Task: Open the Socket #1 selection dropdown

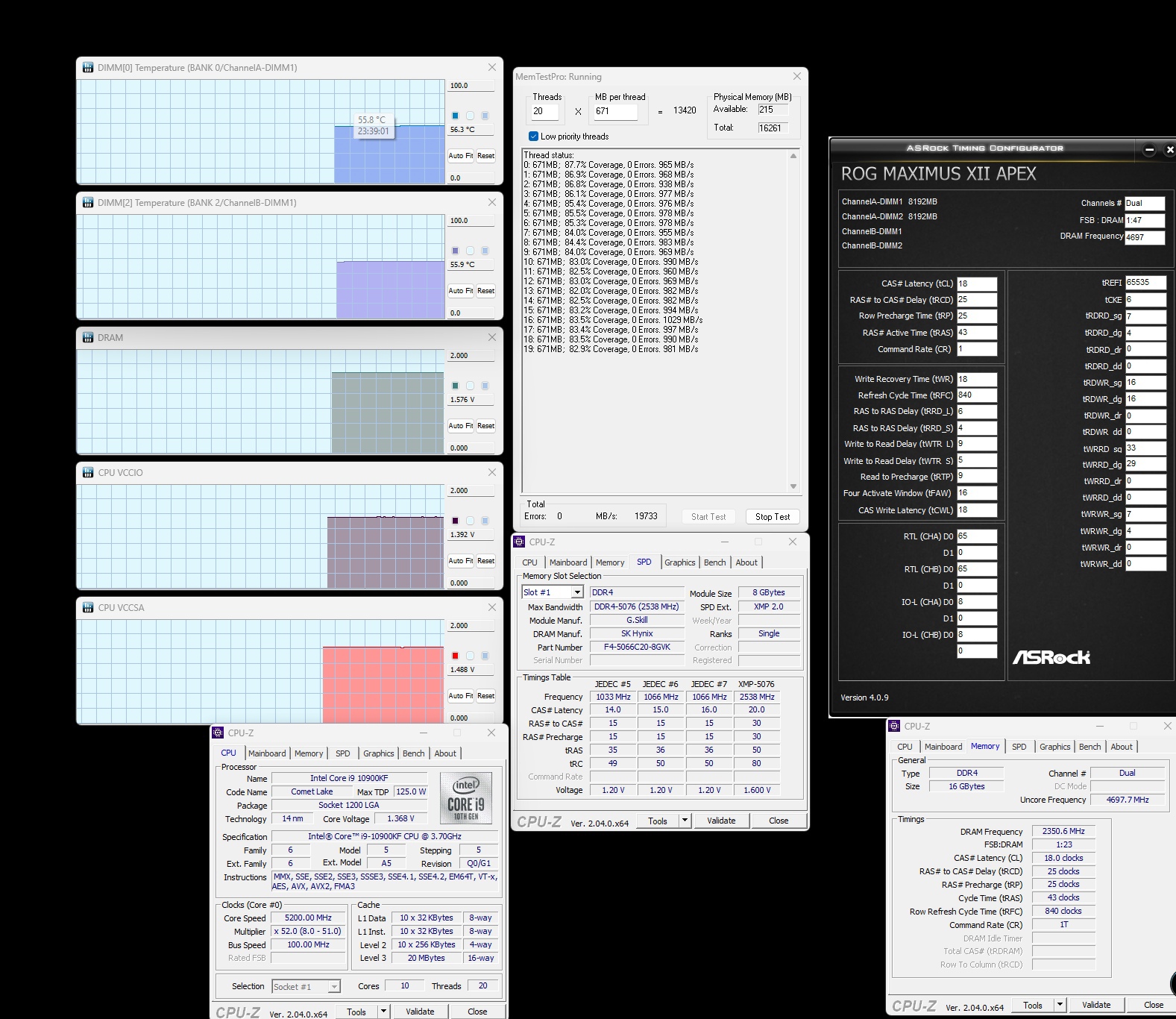Action: pos(334,987)
